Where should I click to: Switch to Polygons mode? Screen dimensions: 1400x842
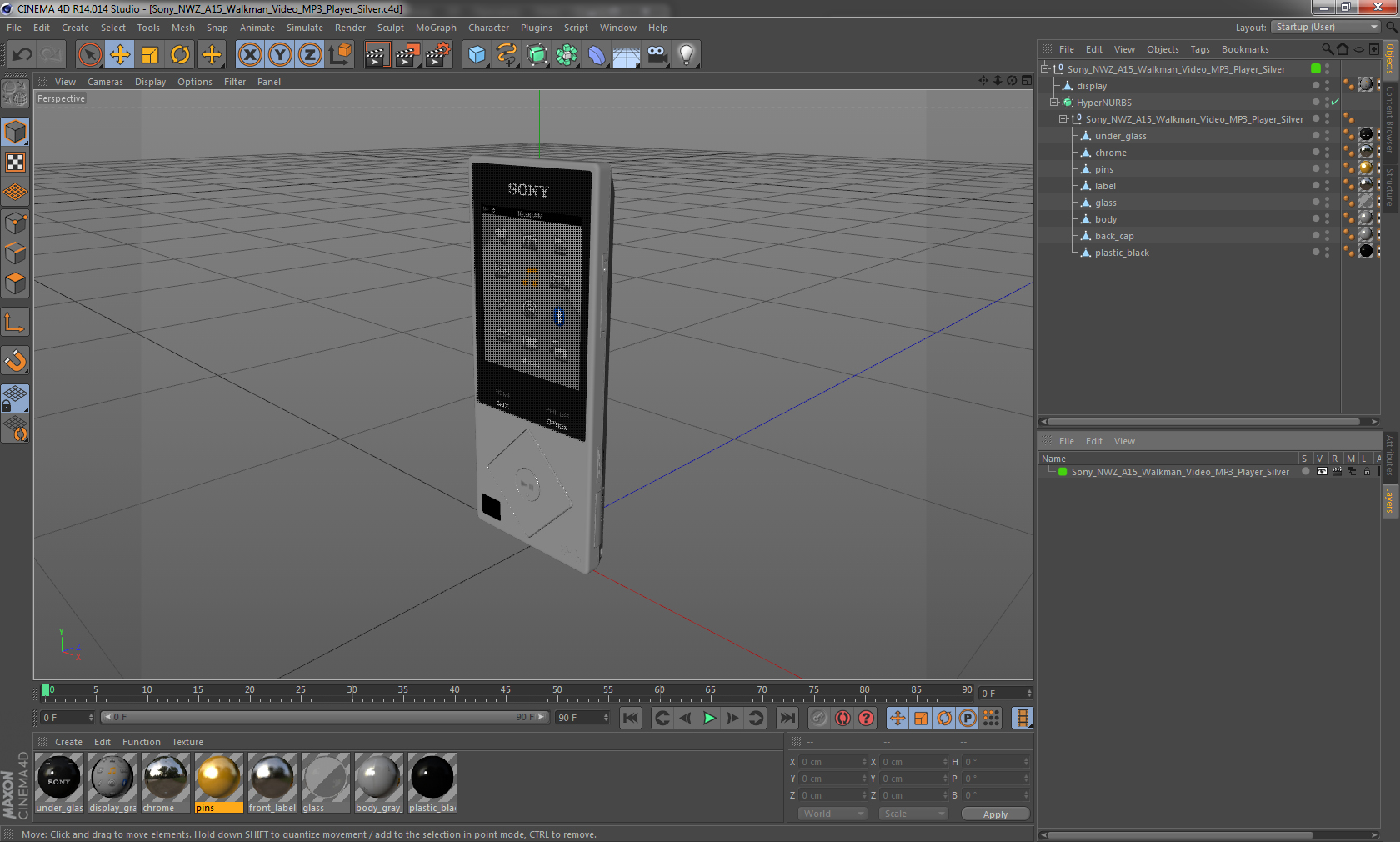(x=15, y=283)
